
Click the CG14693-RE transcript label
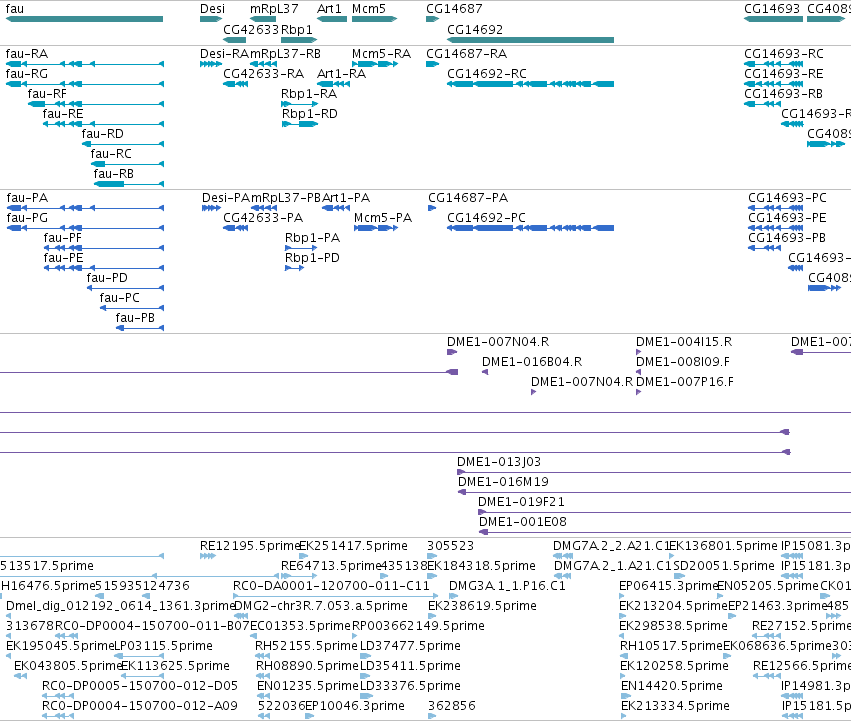pos(784,74)
